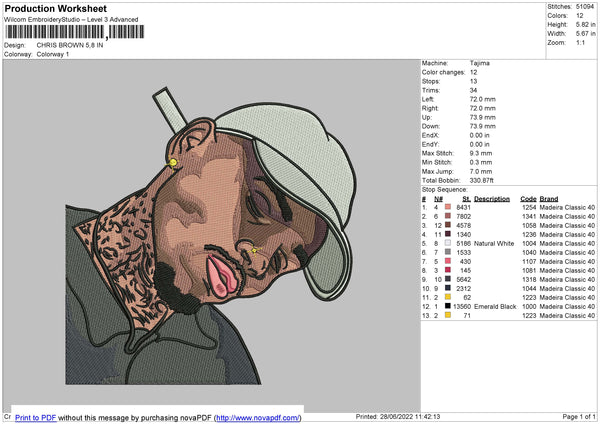This screenshot has width=600, height=424.
Task: Select the gray swatch beside 1533 stitches
Action: click(448, 252)
